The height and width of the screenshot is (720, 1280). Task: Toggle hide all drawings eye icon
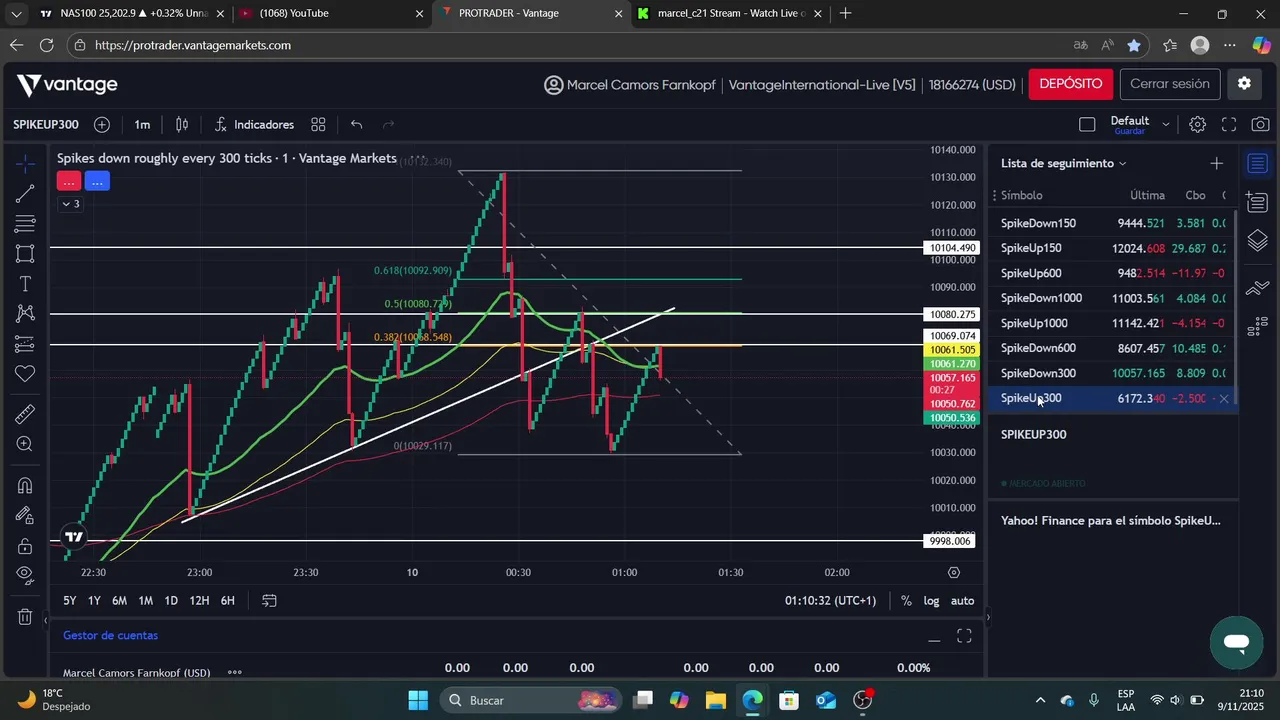(25, 575)
